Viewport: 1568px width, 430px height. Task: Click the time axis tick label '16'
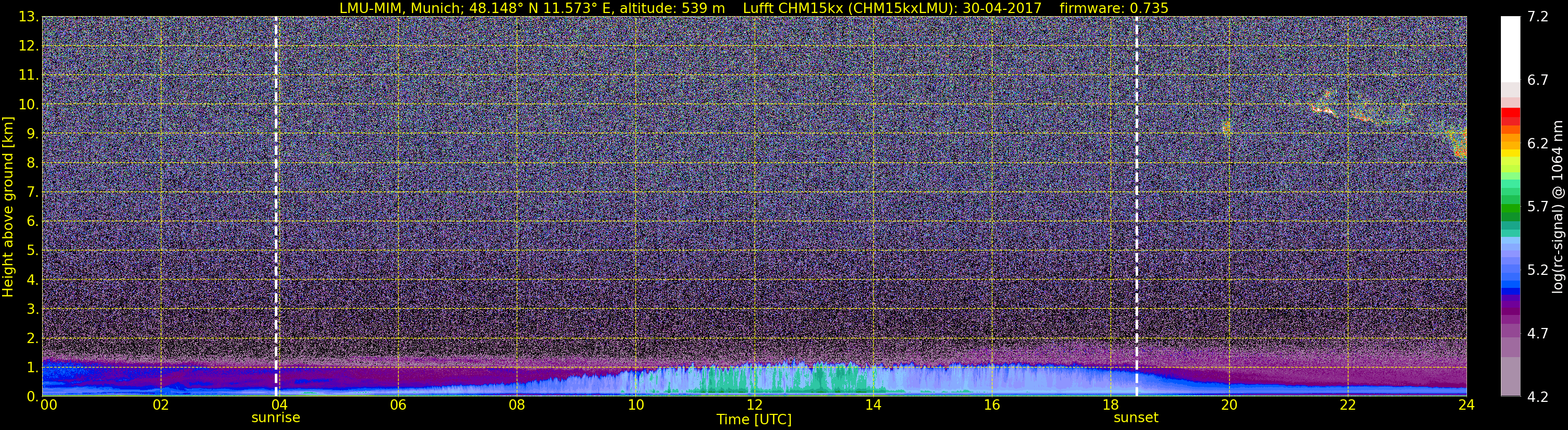tap(991, 405)
